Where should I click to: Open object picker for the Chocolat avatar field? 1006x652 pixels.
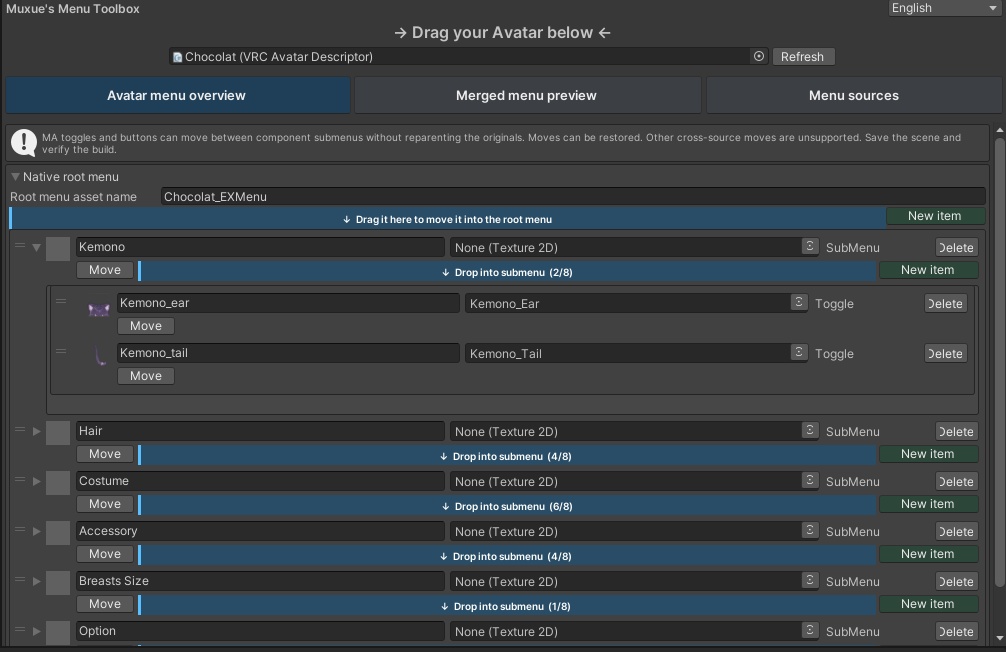click(x=758, y=56)
